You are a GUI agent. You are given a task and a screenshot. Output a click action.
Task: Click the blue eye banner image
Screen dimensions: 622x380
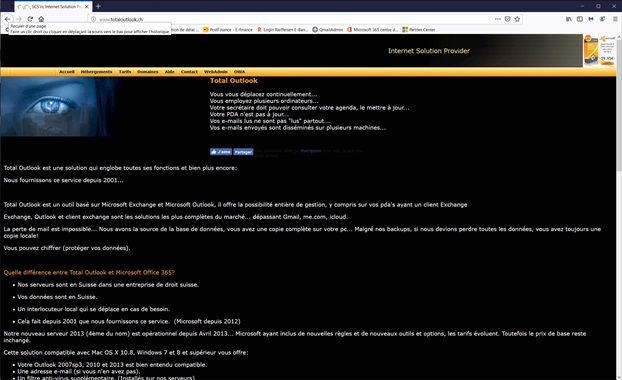click(60, 107)
